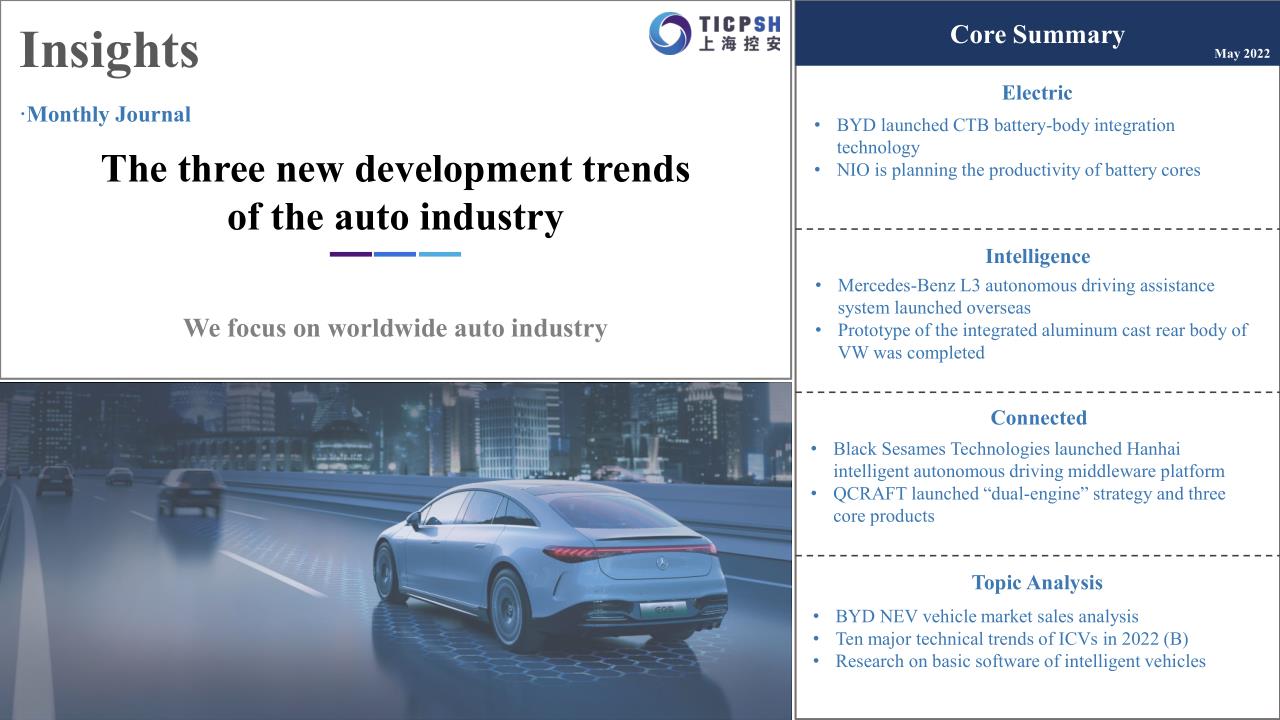Select the BYD CTB battery-body integration bullet
Viewport: 1280px width, 720px height.
tap(1005, 136)
